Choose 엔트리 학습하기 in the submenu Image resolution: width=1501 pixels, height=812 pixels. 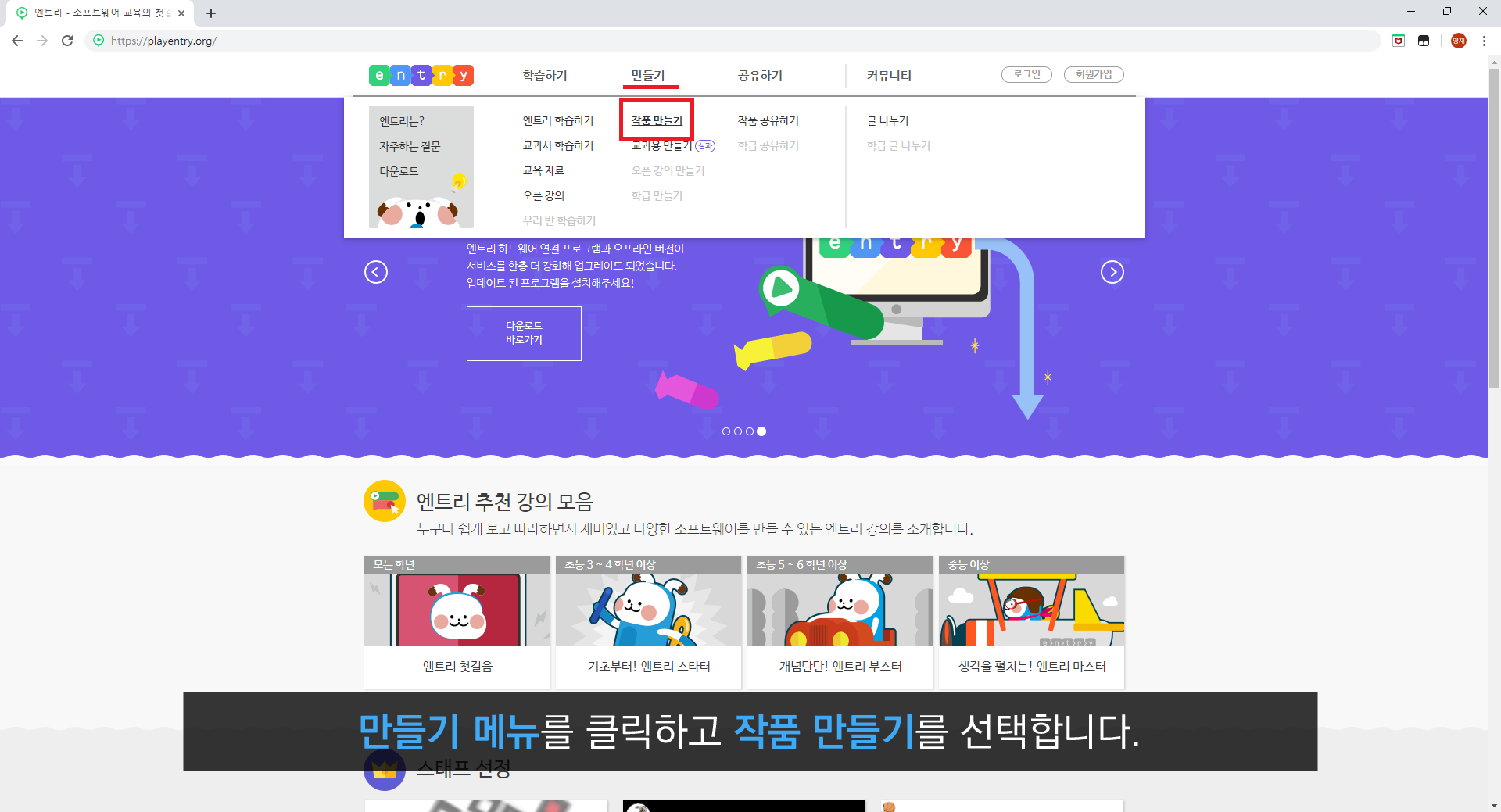(558, 120)
